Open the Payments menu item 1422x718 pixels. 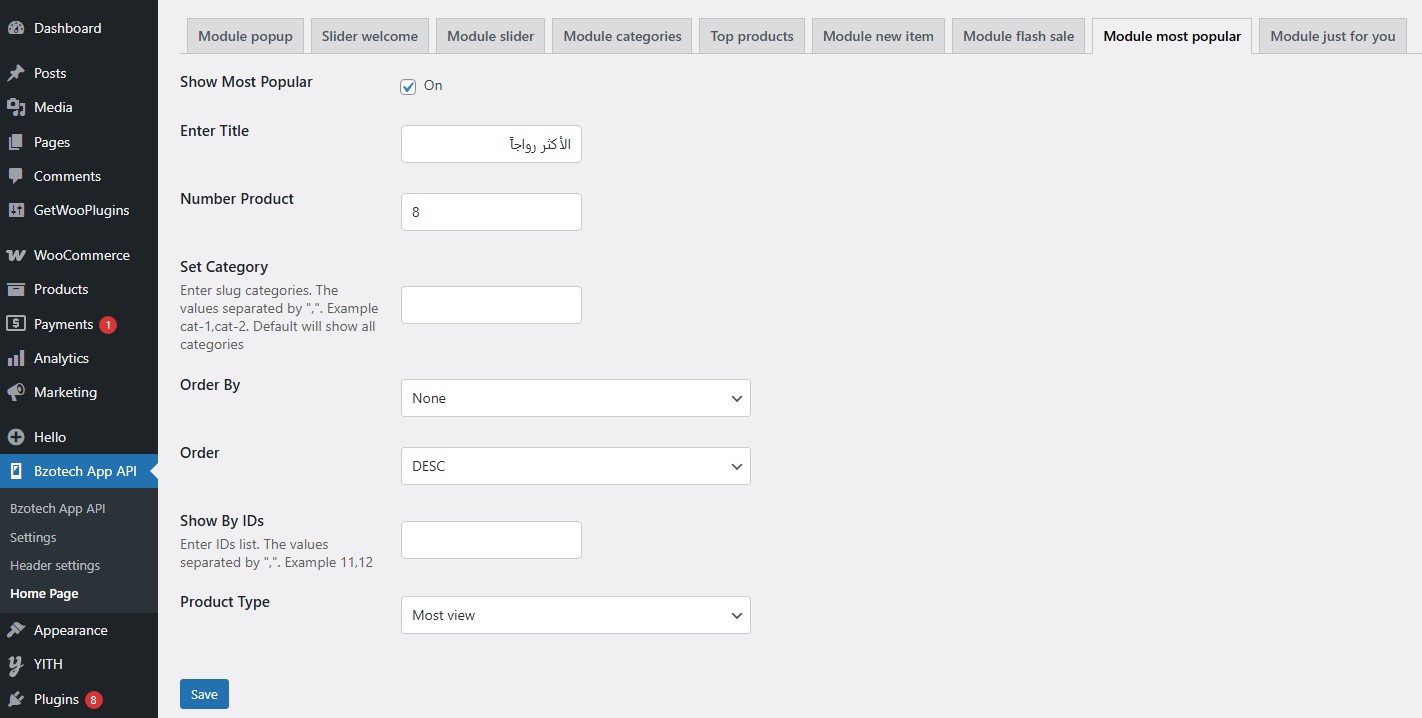coord(79,324)
